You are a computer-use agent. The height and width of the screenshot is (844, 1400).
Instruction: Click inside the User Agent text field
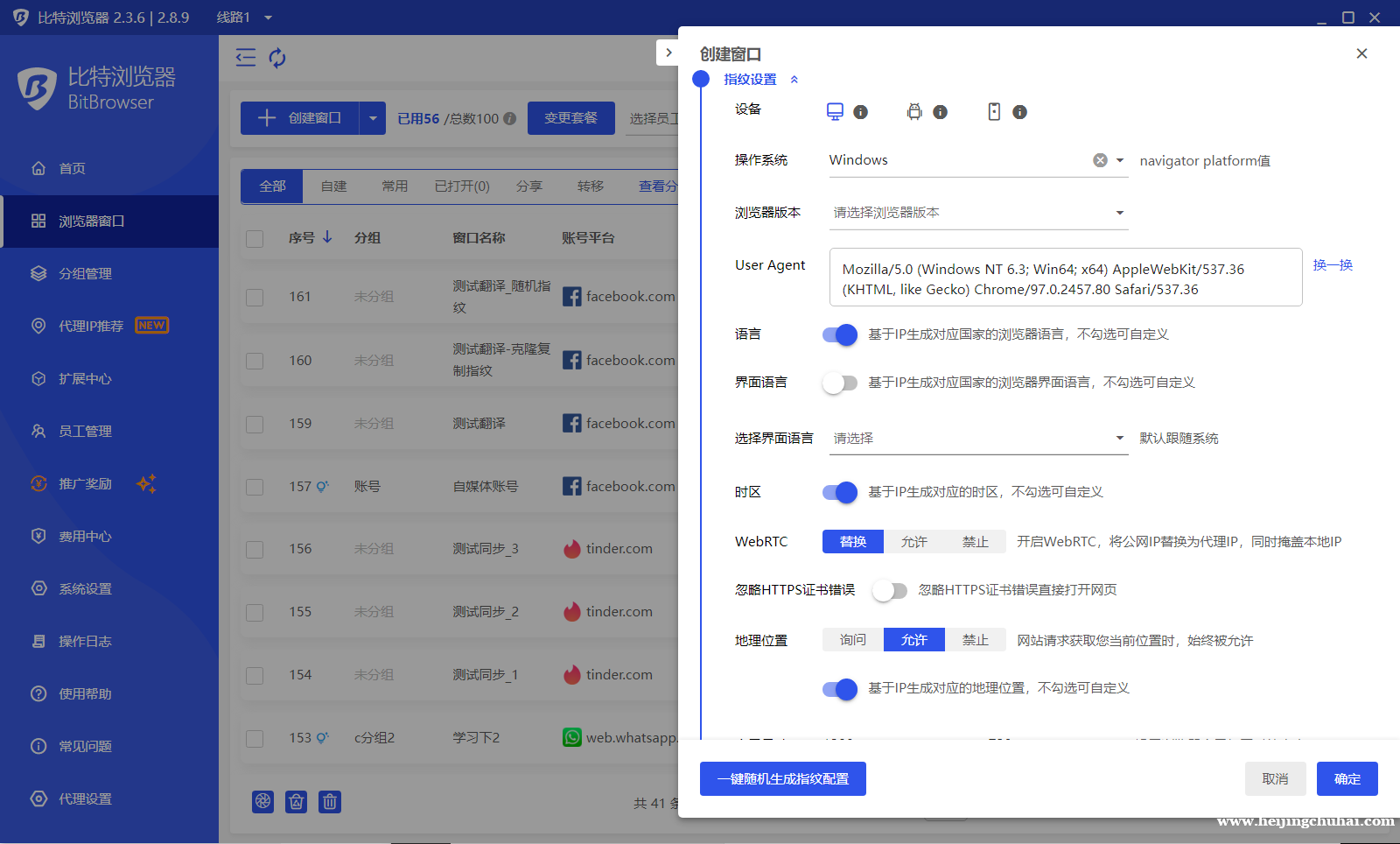click(x=1066, y=278)
